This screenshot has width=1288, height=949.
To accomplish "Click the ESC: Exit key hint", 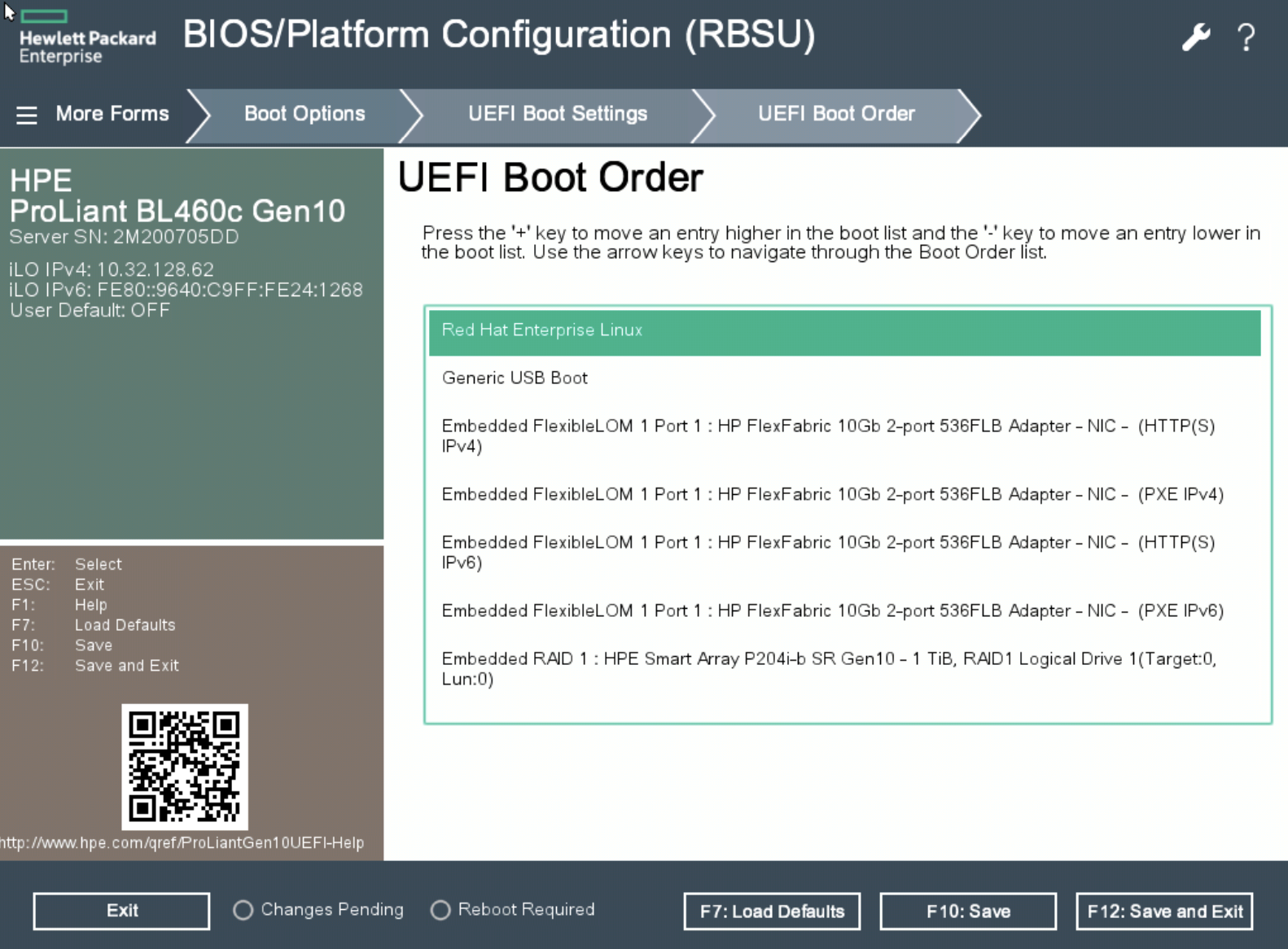I will [57, 584].
